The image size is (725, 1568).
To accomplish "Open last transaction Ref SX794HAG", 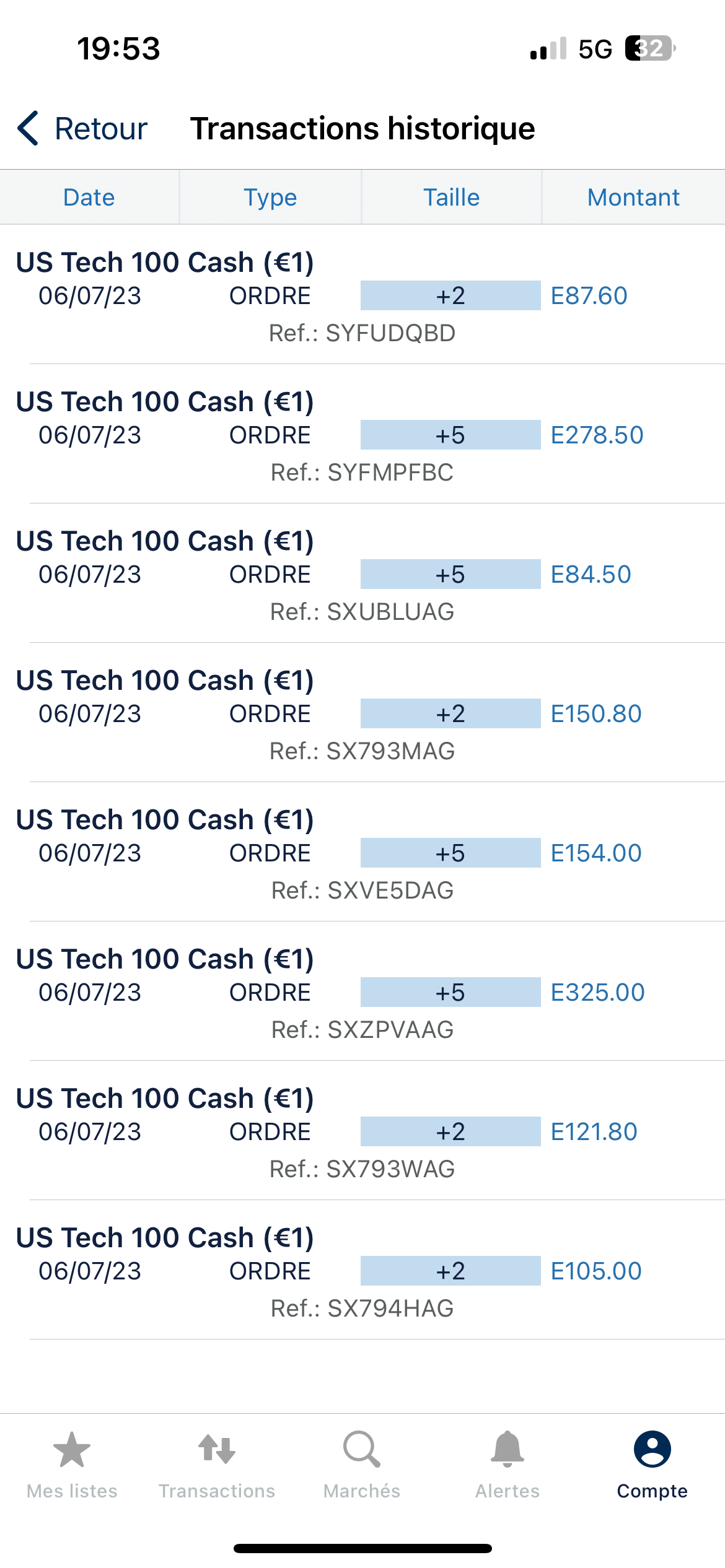I will 362,1309.
